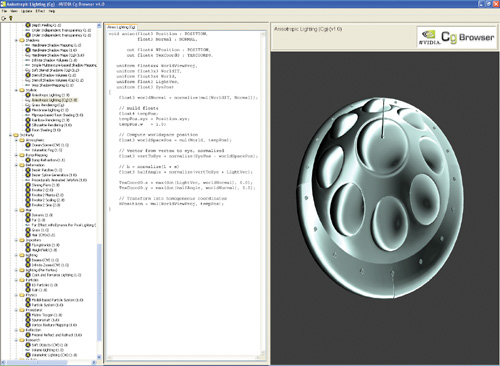Click the Membrane Lighting icon
The width and height of the screenshot is (500, 366).
click(28, 110)
